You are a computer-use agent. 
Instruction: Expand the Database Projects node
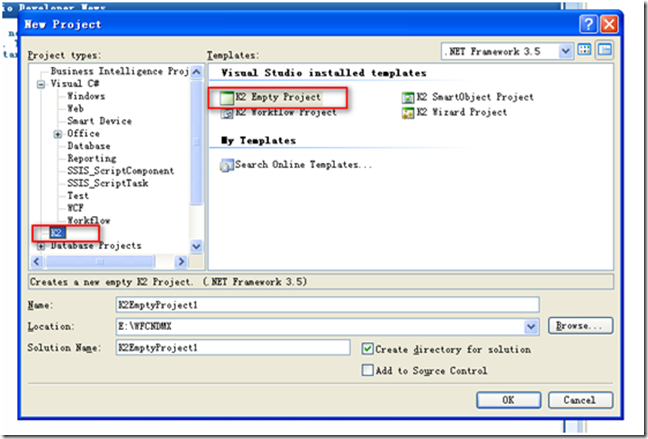41,246
